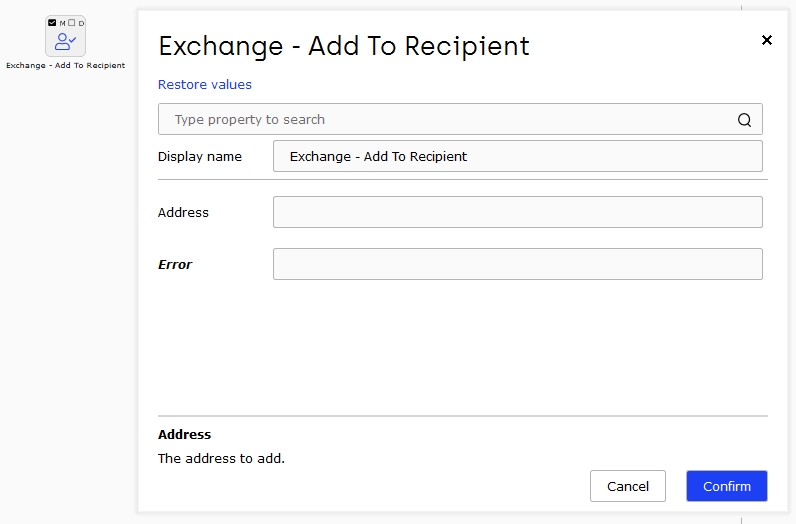Click the search magnifier icon
This screenshot has width=796, height=524.
coord(744,120)
